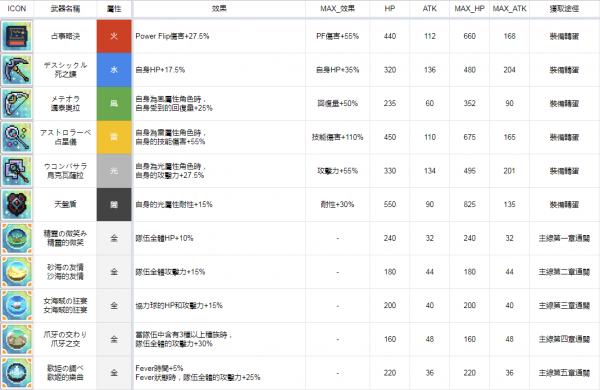
Task: Select the effect 隊伍全體HP+10%
Action: pyautogui.click(x=164, y=238)
